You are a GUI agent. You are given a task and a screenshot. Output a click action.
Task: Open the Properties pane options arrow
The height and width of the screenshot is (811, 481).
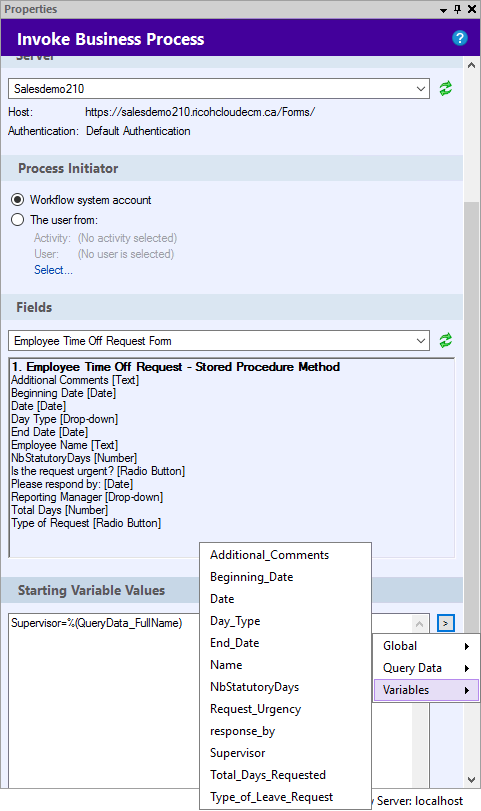tap(444, 10)
